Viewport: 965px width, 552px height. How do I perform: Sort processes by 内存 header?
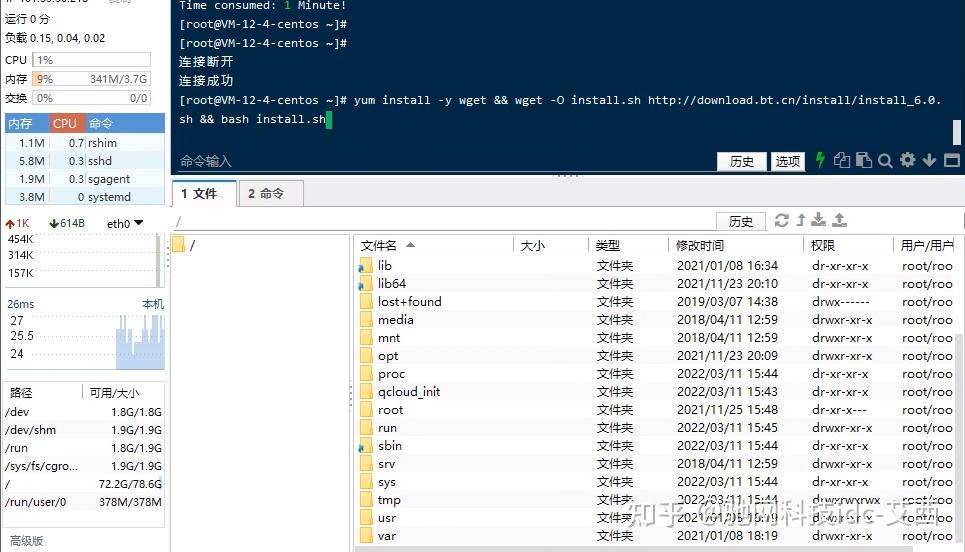pos(27,123)
